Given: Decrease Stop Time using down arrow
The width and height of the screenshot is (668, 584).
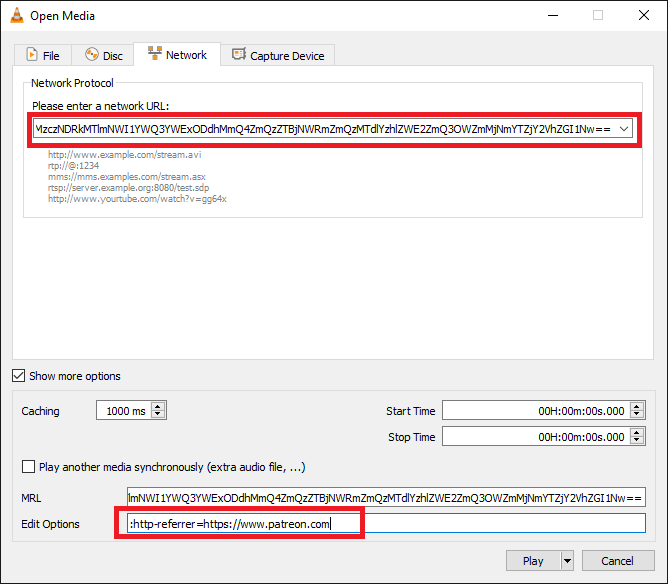Looking at the screenshot, I should pos(637,440).
